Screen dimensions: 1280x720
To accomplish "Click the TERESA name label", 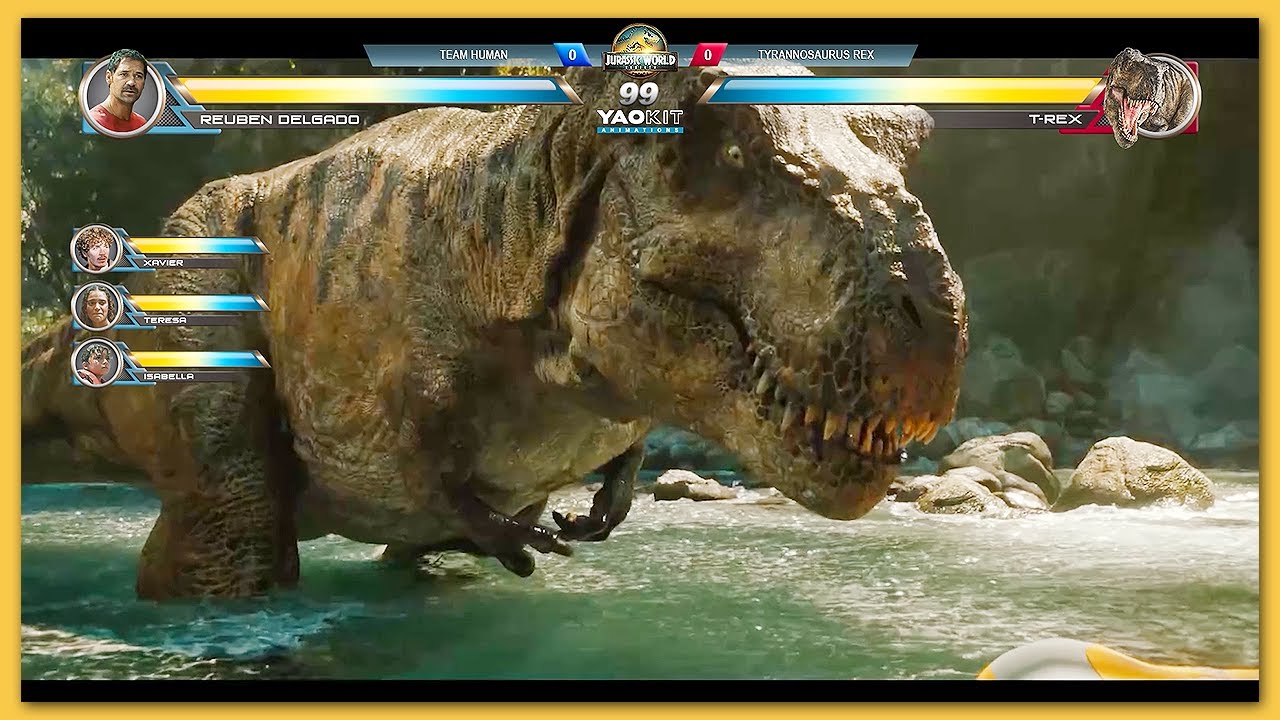I will [165, 320].
